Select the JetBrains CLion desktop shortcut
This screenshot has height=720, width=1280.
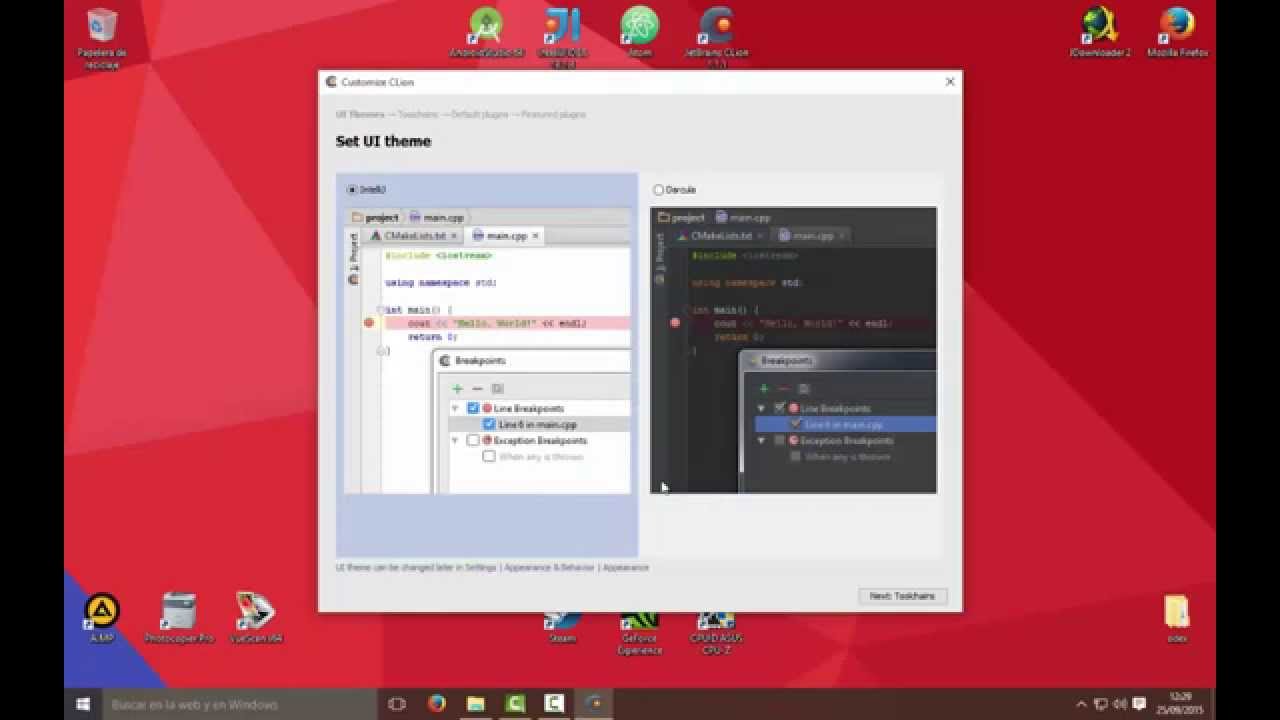click(x=717, y=38)
